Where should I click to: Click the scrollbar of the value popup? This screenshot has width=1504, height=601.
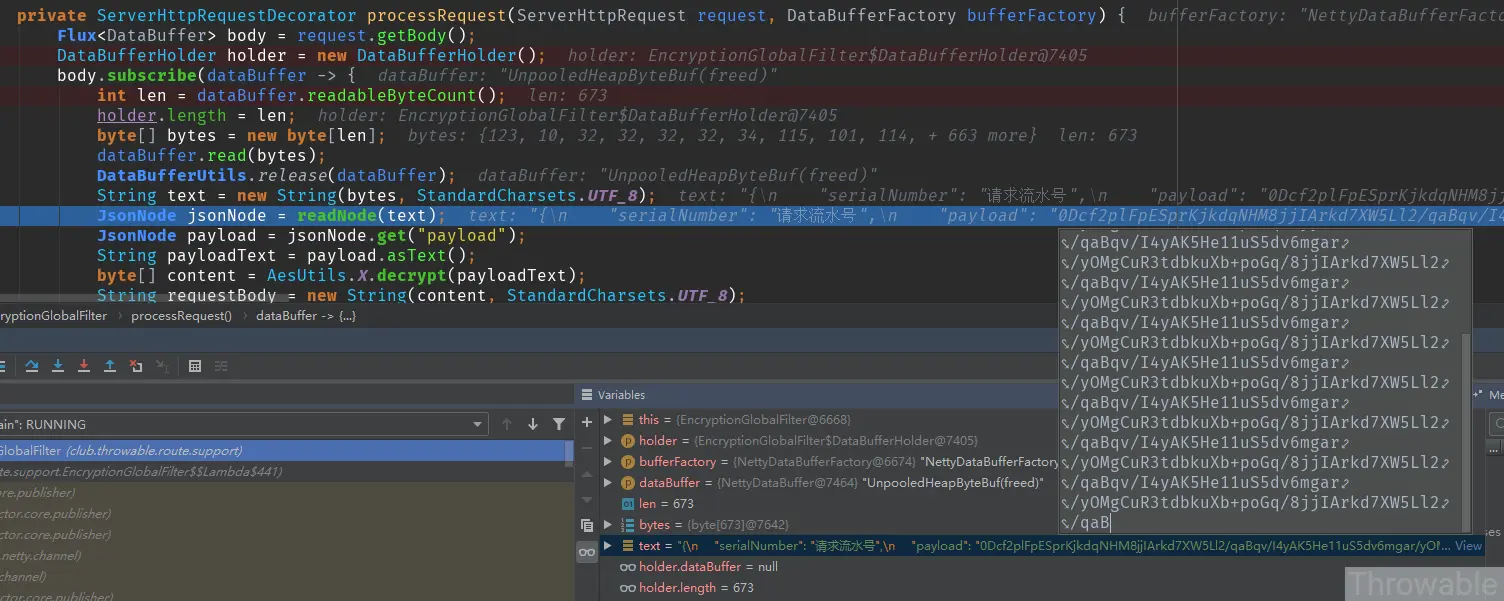pos(1467,433)
